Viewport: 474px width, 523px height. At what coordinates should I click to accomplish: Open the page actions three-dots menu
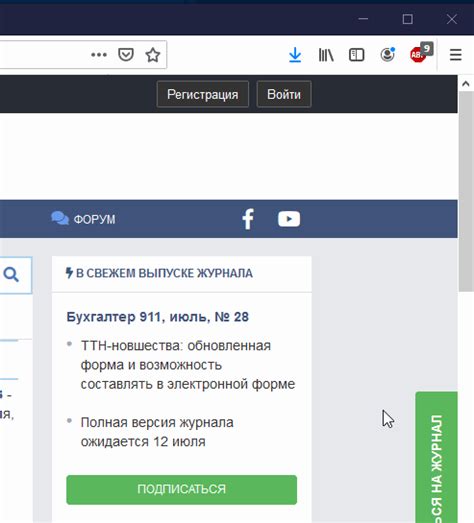[x=99, y=55]
